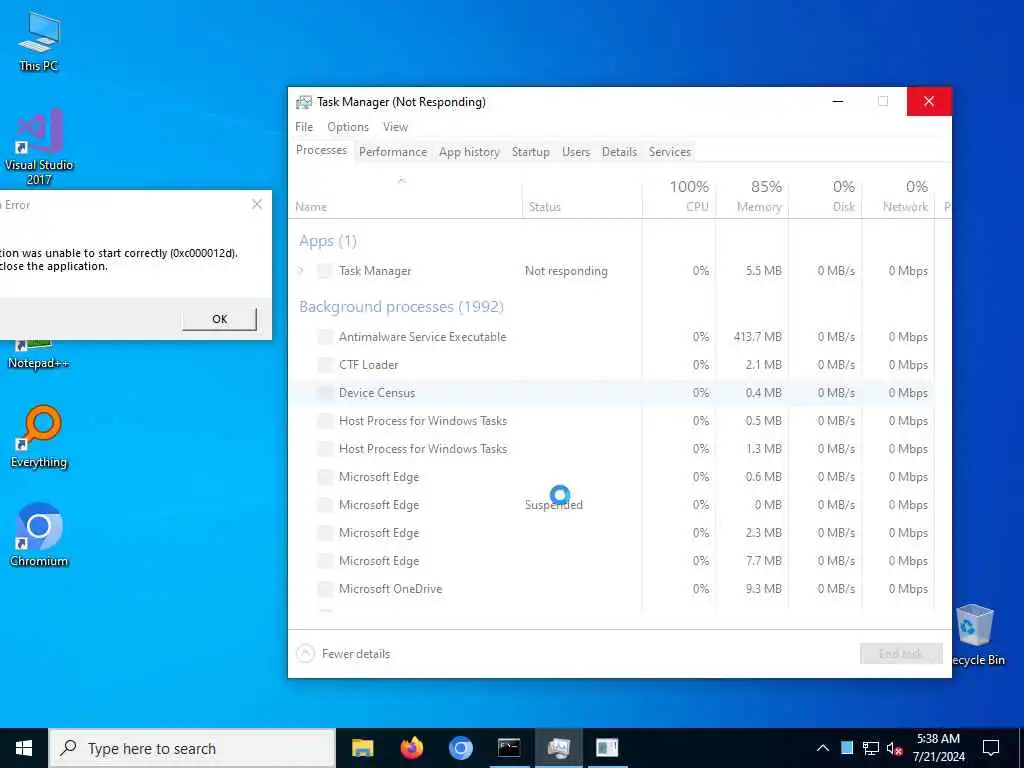1024x768 pixels.
Task: Click the Task Manager app row icon
Action: (x=325, y=271)
